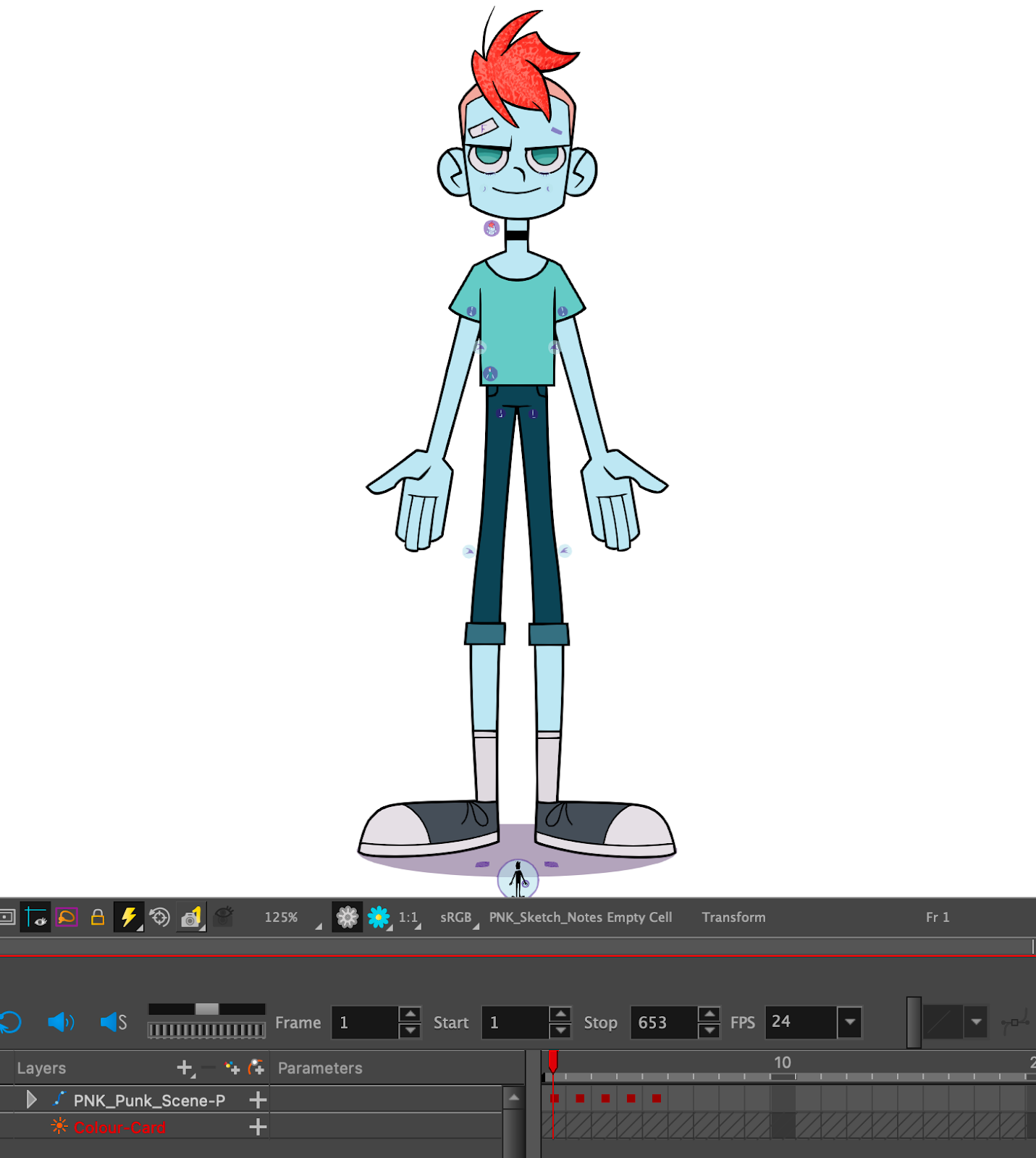Screen dimensions: 1036x1158
Task: Click the add peg icon in Layers header
Action: (x=256, y=1068)
